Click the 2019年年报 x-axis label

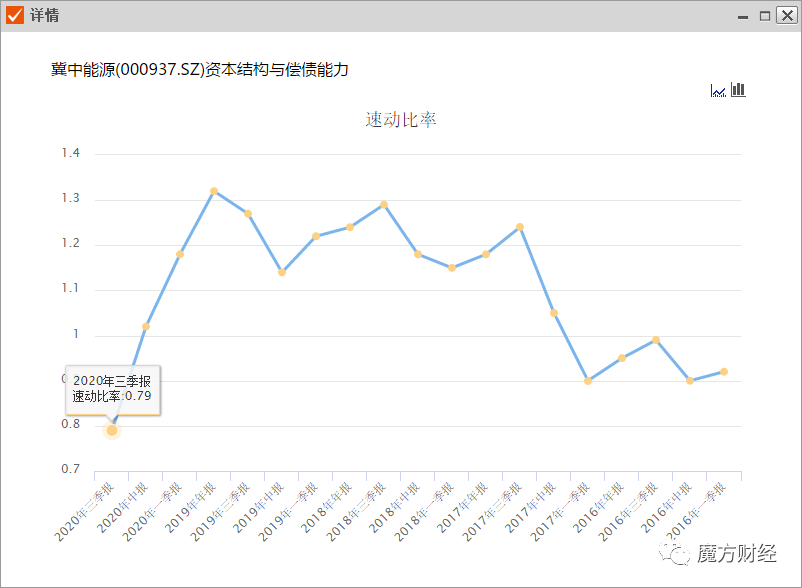click(190, 508)
